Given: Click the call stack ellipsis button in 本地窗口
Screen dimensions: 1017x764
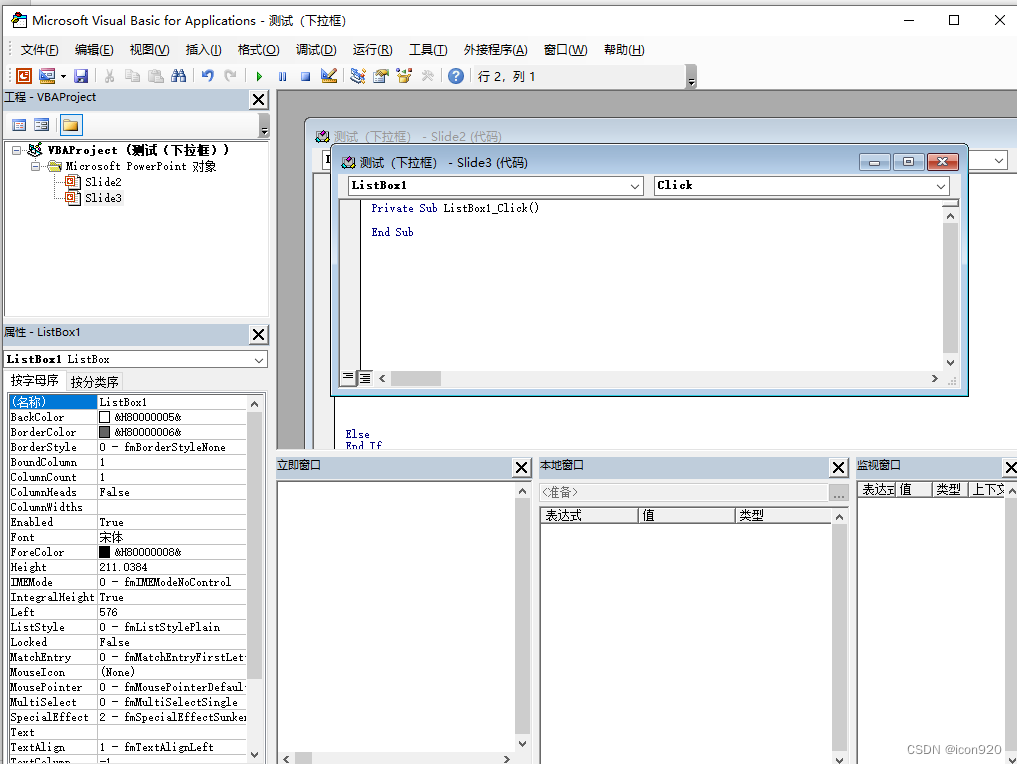Looking at the screenshot, I should pyautogui.click(x=839, y=493).
